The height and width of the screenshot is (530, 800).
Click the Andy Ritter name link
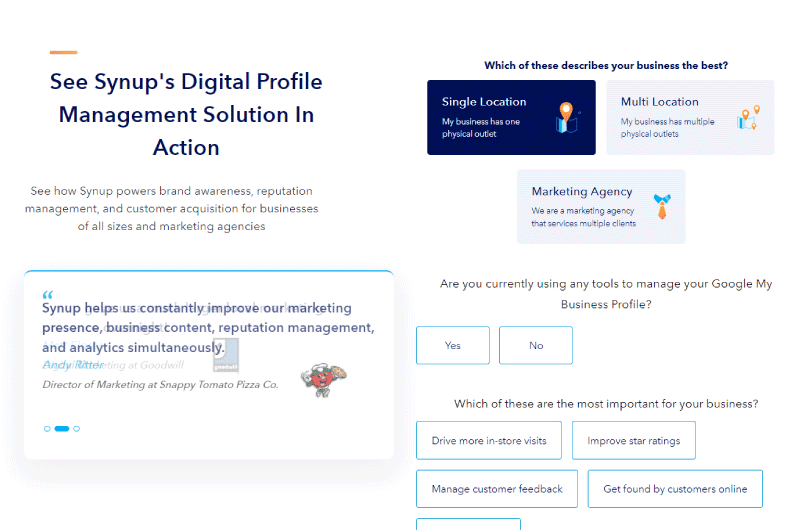point(73,365)
